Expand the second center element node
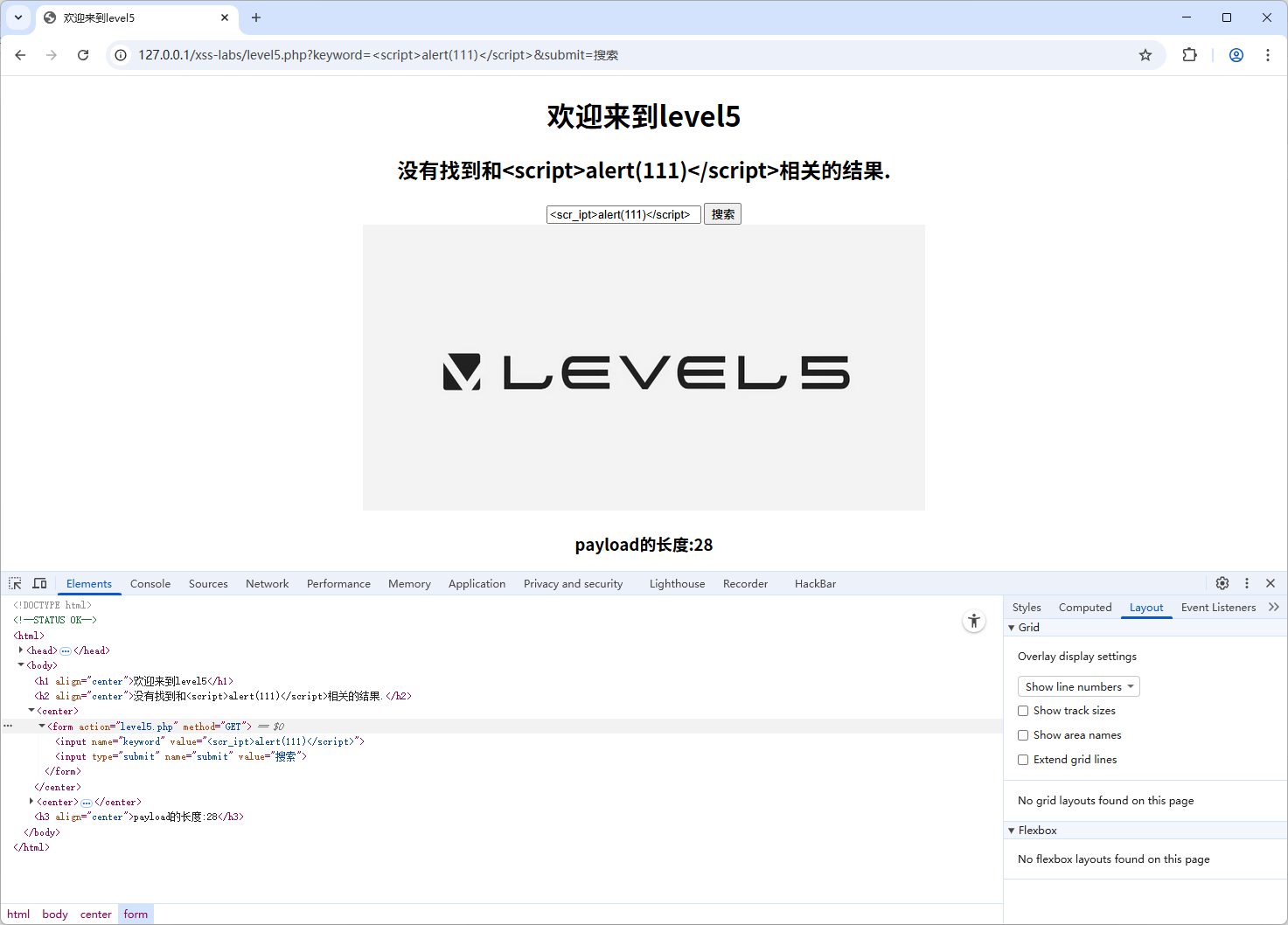The image size is (1288, 925). pos(31,801)
